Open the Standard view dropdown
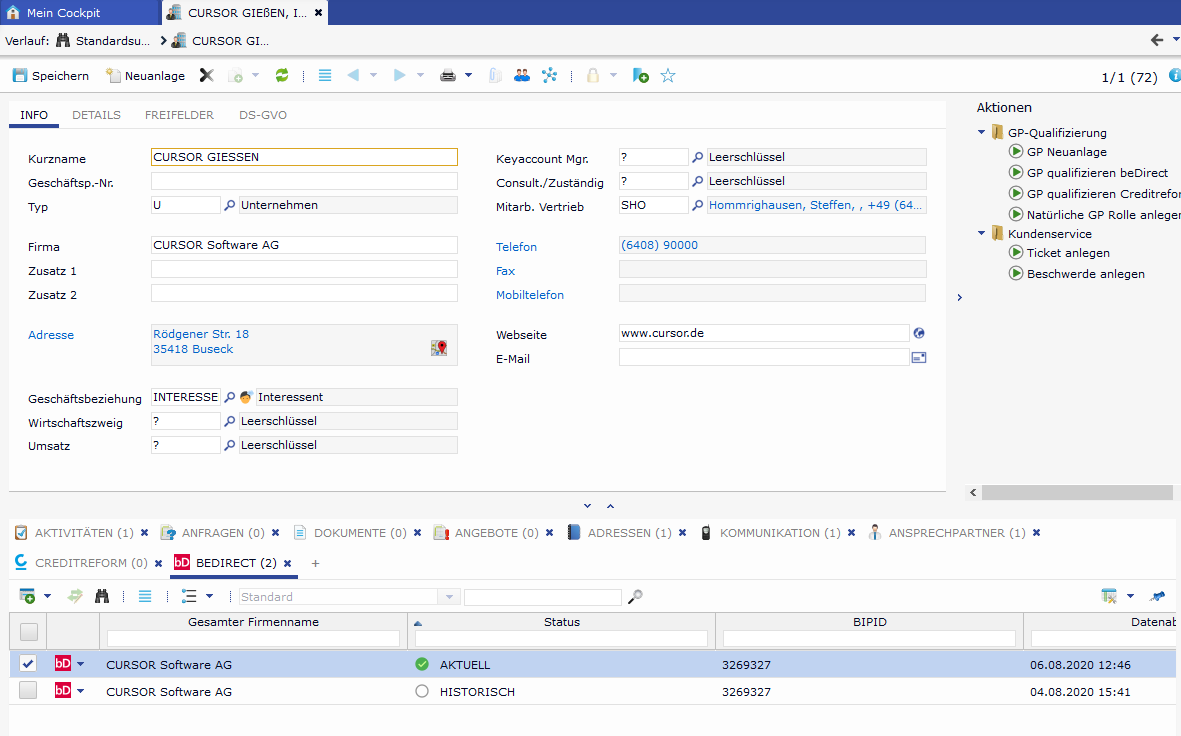The image size is (1181, 736). [449, 597]
